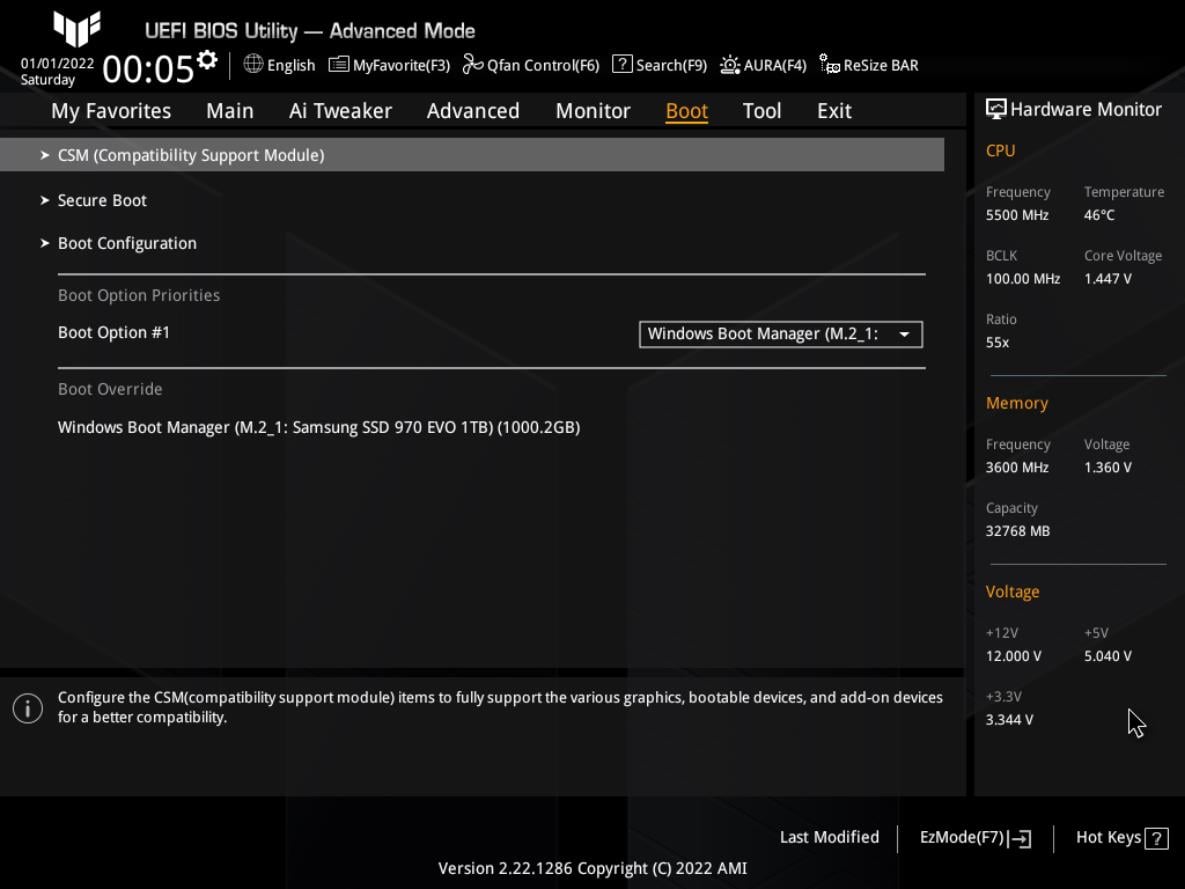Click the Boot Override heading

[x=110, y=389]
